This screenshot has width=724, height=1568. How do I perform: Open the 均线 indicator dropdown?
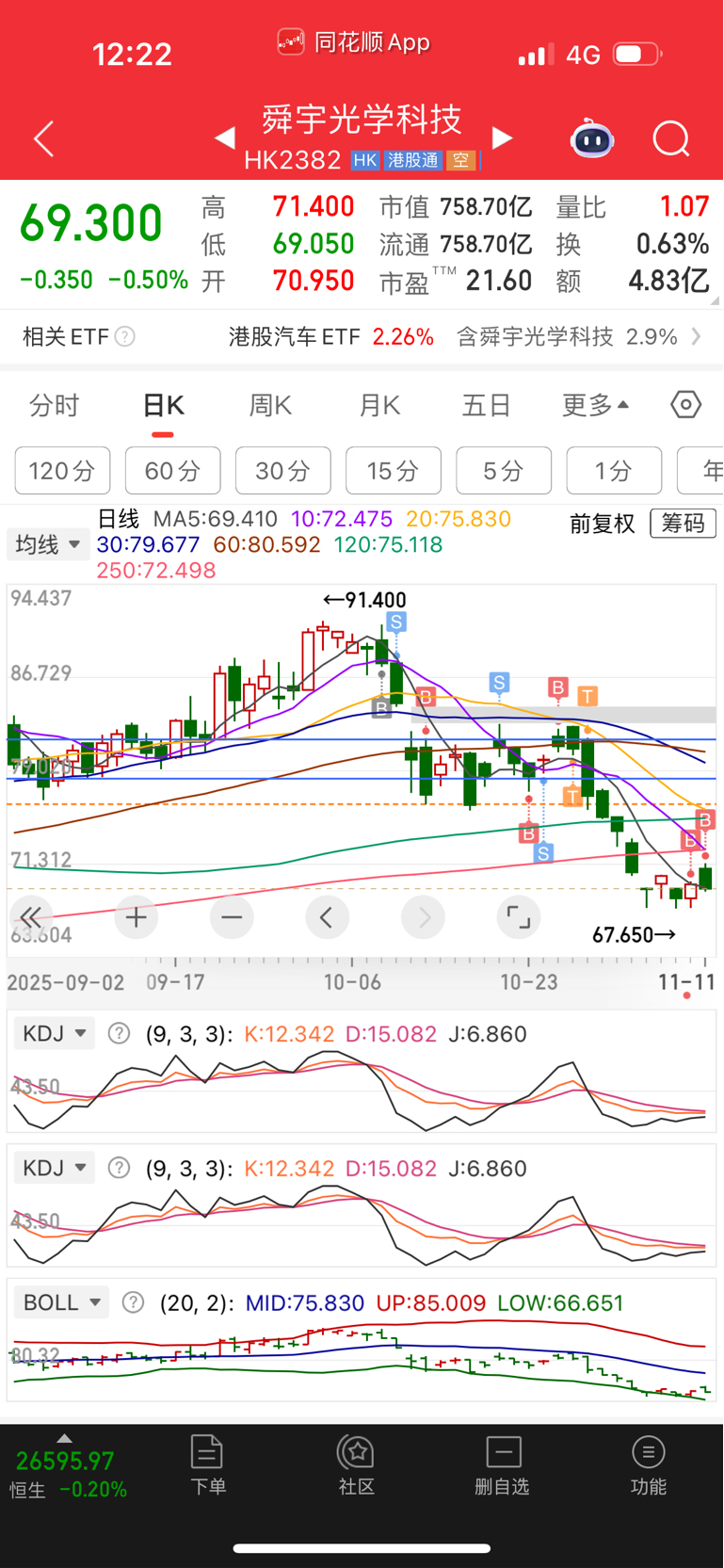click(x=48, y=544)
